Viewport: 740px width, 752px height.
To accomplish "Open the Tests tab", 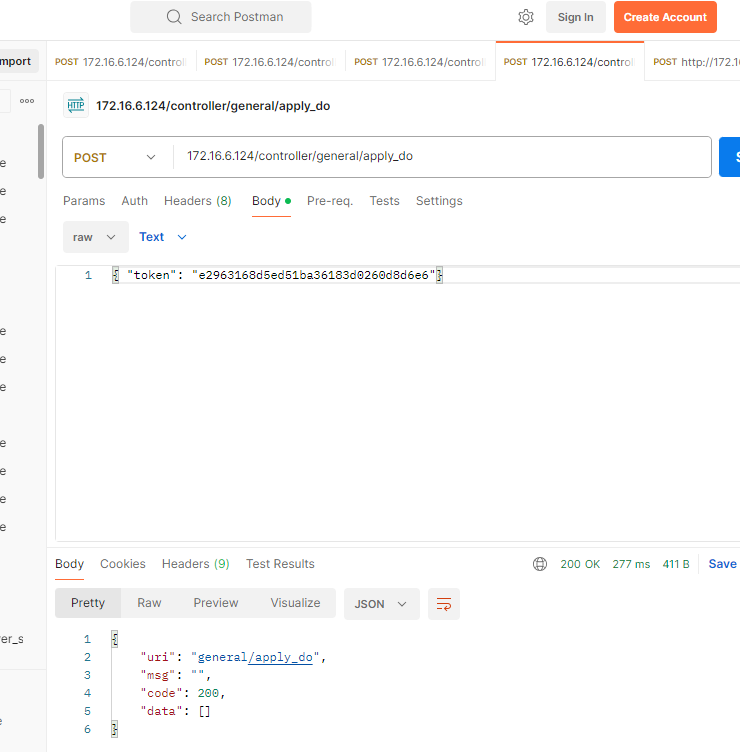I will point(384,201).
